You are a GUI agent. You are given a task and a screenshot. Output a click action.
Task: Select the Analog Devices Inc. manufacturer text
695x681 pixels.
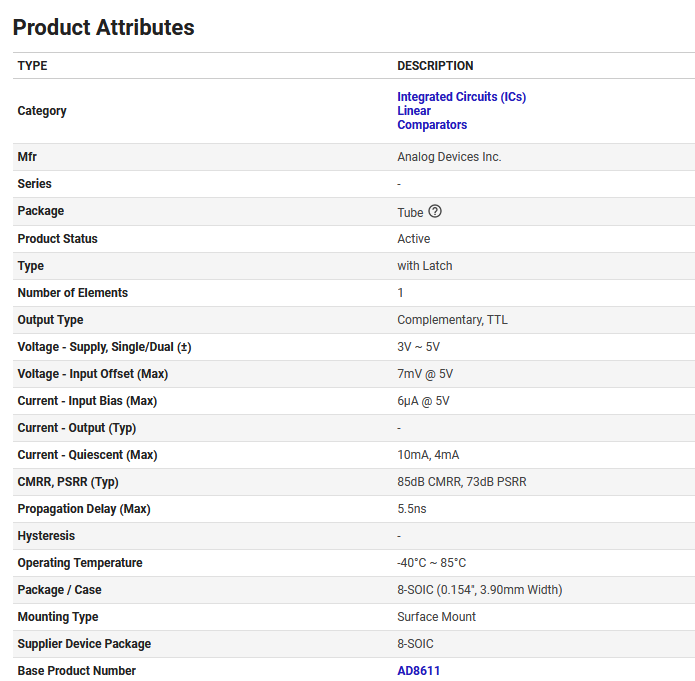(449, 157)
